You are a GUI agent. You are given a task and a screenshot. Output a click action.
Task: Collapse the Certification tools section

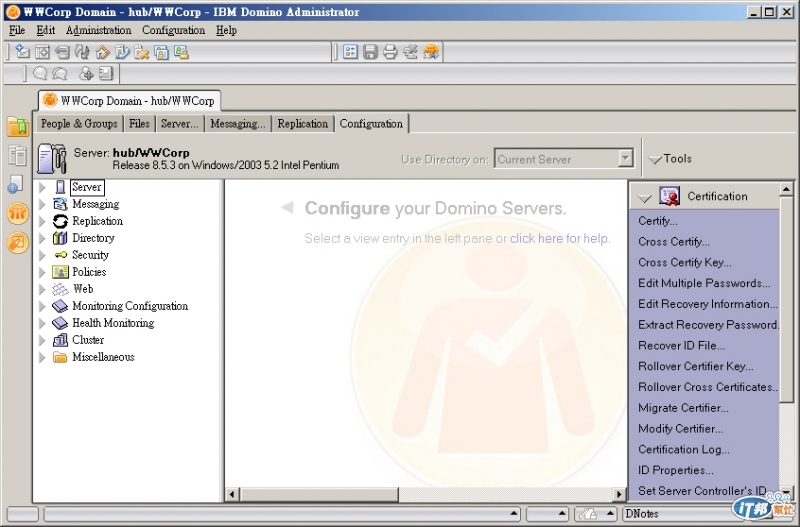[x=644, y=197]
